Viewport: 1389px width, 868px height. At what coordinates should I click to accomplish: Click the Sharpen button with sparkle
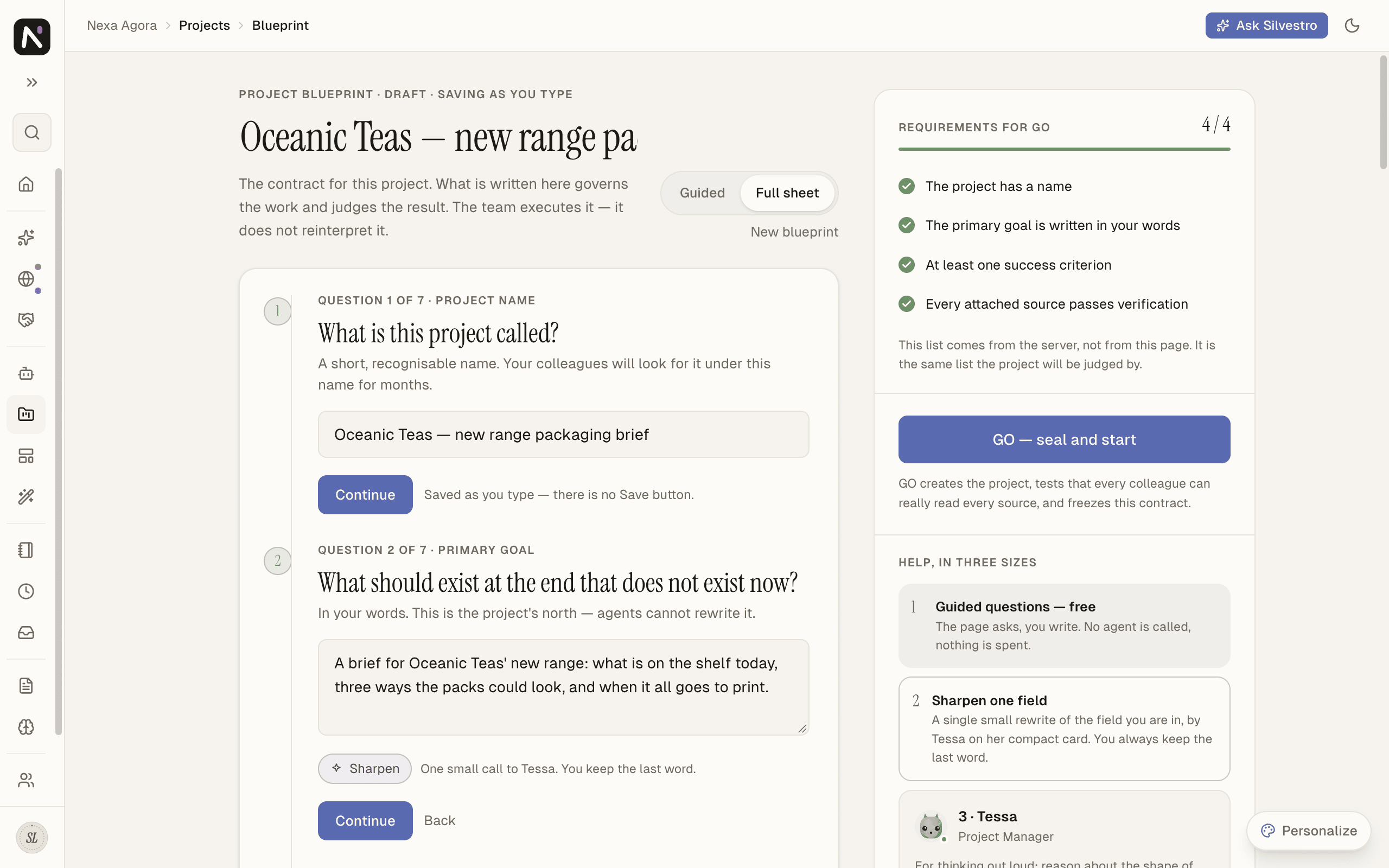tap(365, 769)
